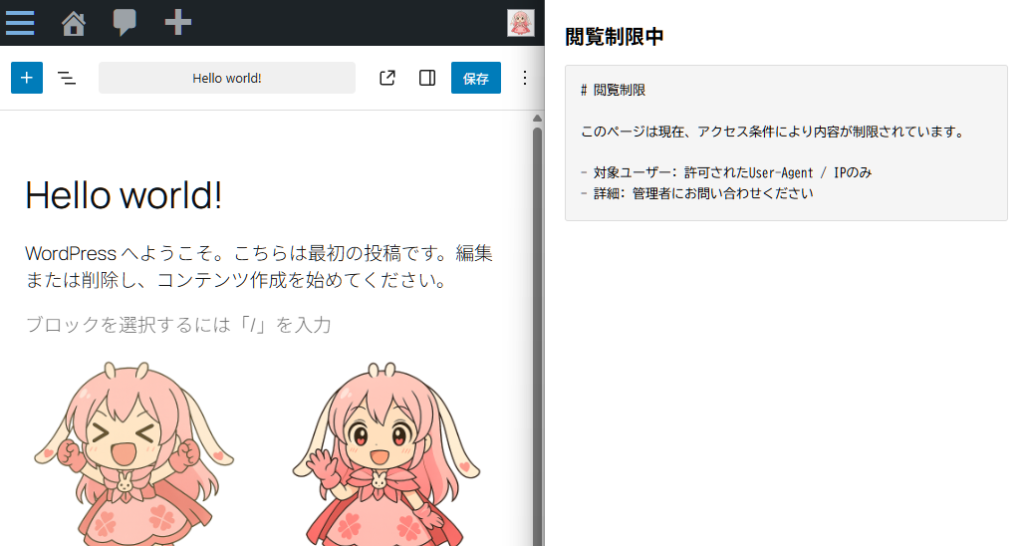Select the 'Hello world!' post title heading
1024x546 pixels.
click(x=123, y=196)
